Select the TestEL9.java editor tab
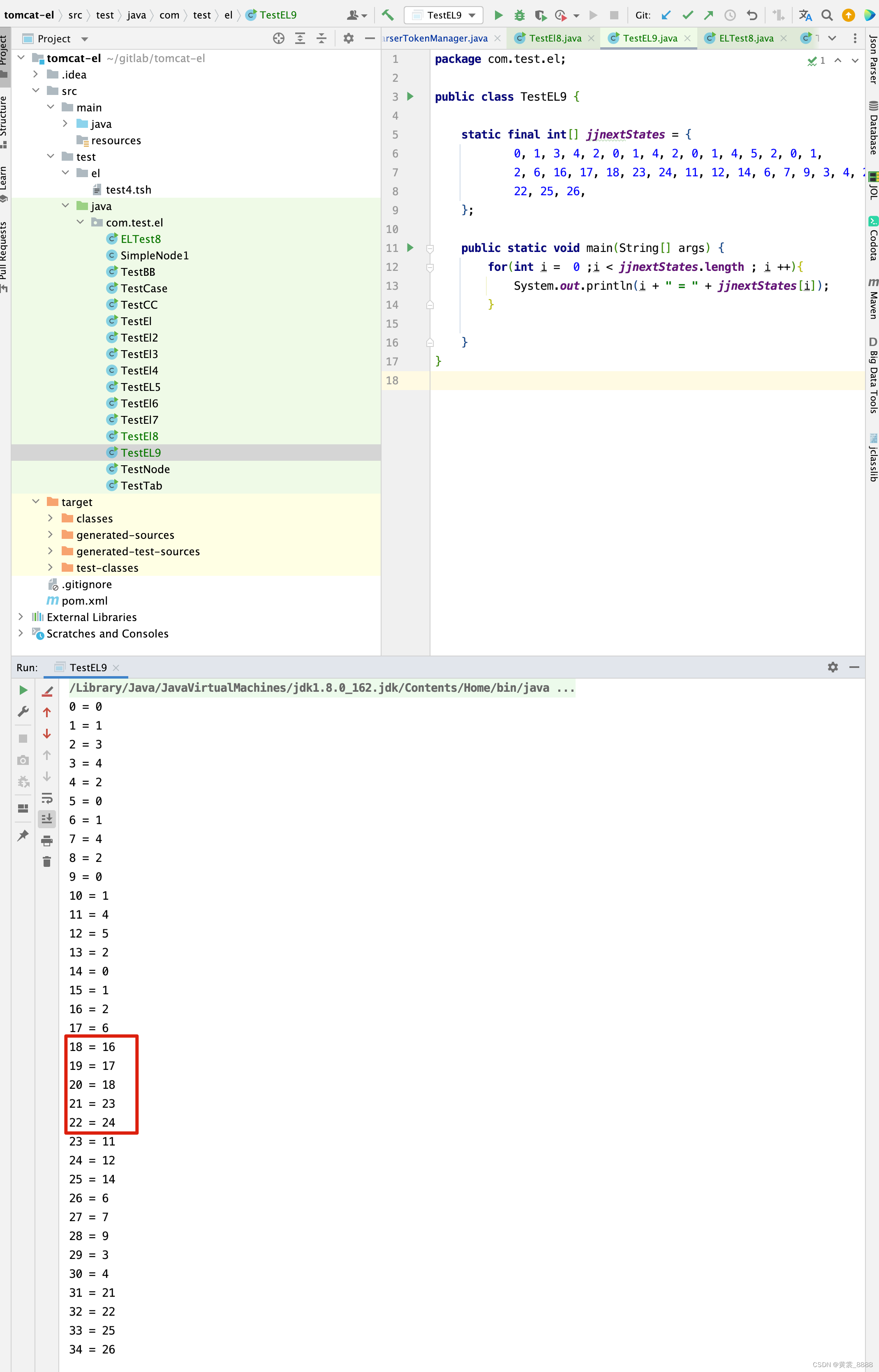The image size is (879, 1372). tap(650, 38)
